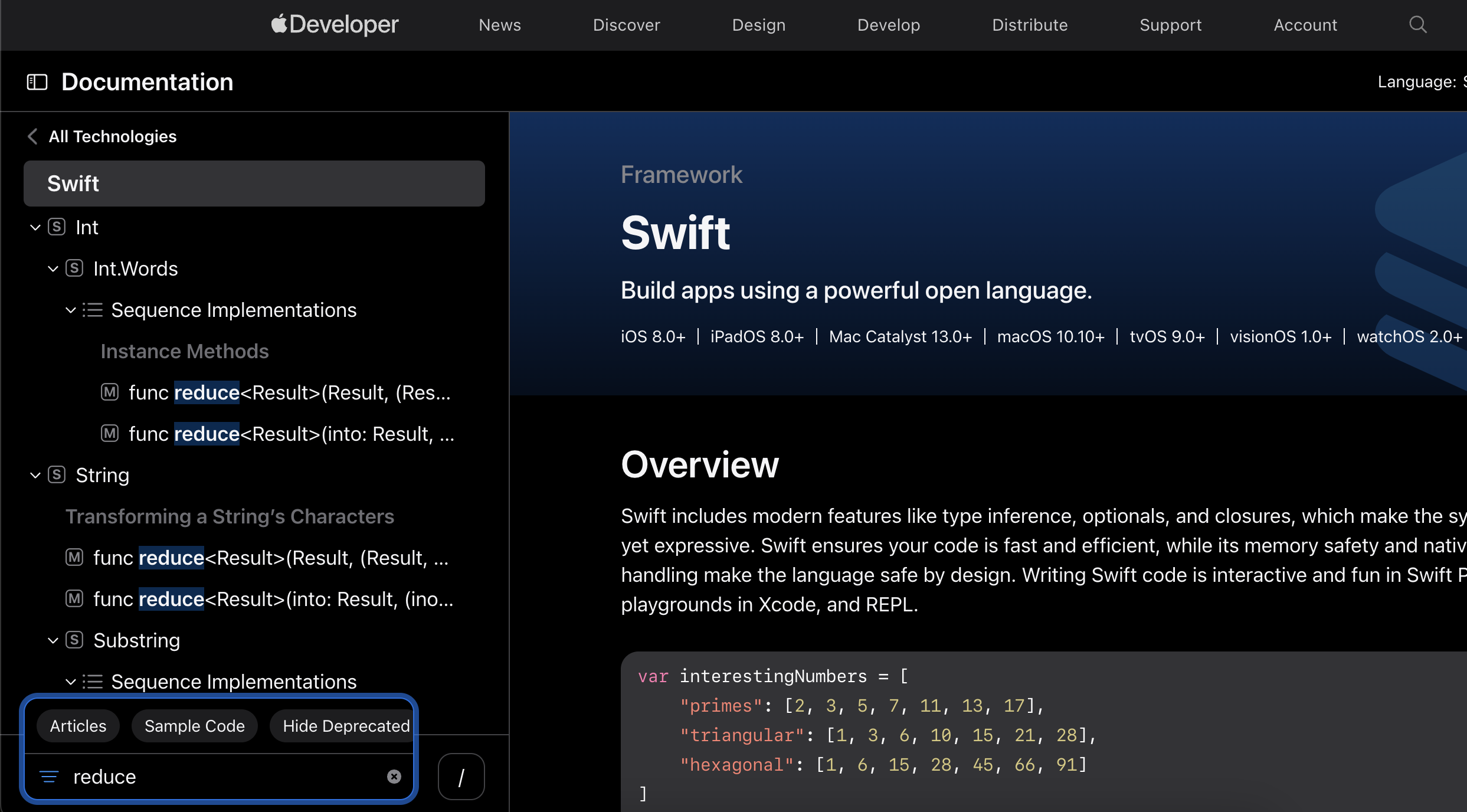This screenshot has height=812, width=1467.
Task: Toggle the Articles filter tag
Action: [78, 726]
